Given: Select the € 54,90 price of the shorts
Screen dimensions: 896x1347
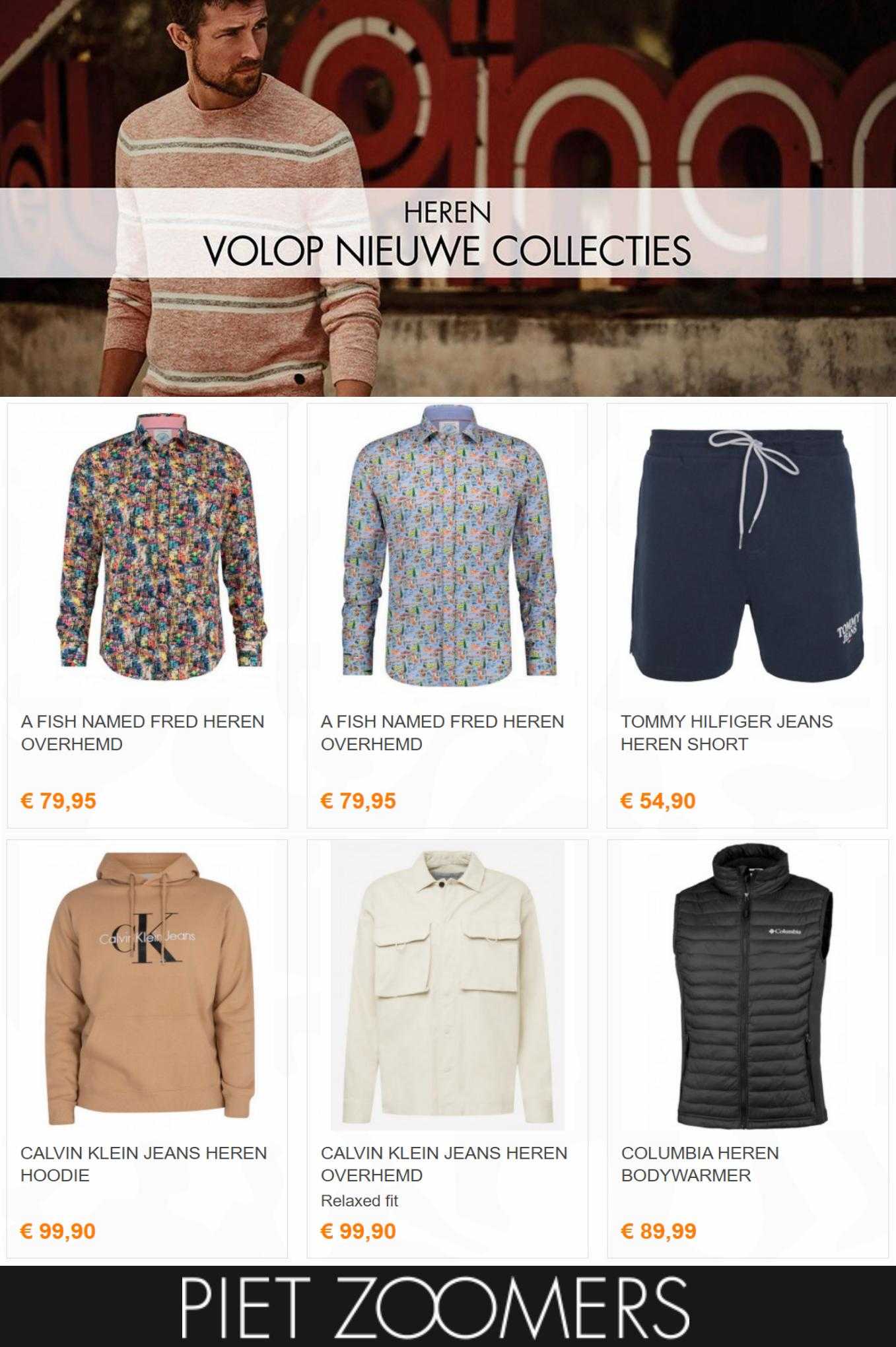Looking at the screenshot, I should (658, 801).
